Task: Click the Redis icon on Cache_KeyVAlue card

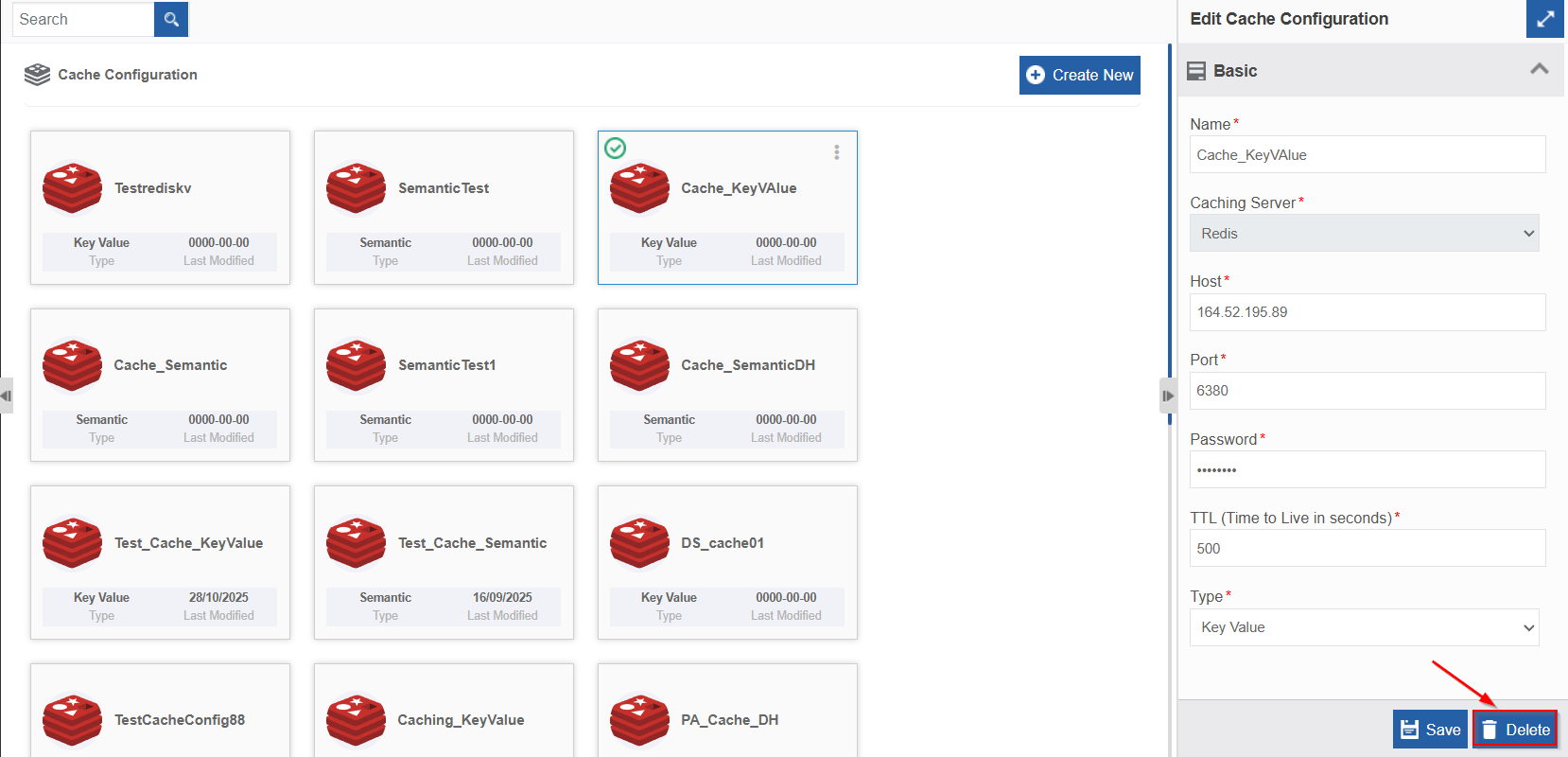Action: click(x=639, y=188)
